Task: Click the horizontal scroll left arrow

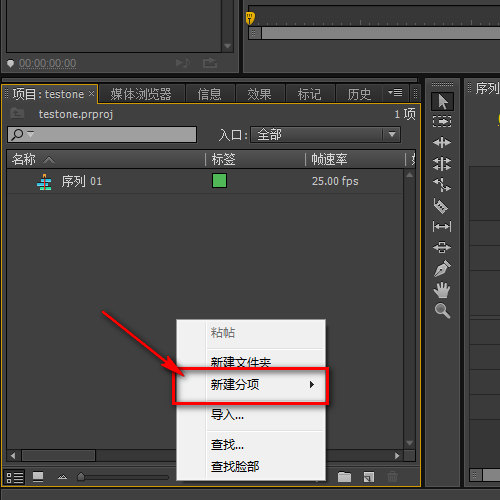Action: [x=13, y=455]
